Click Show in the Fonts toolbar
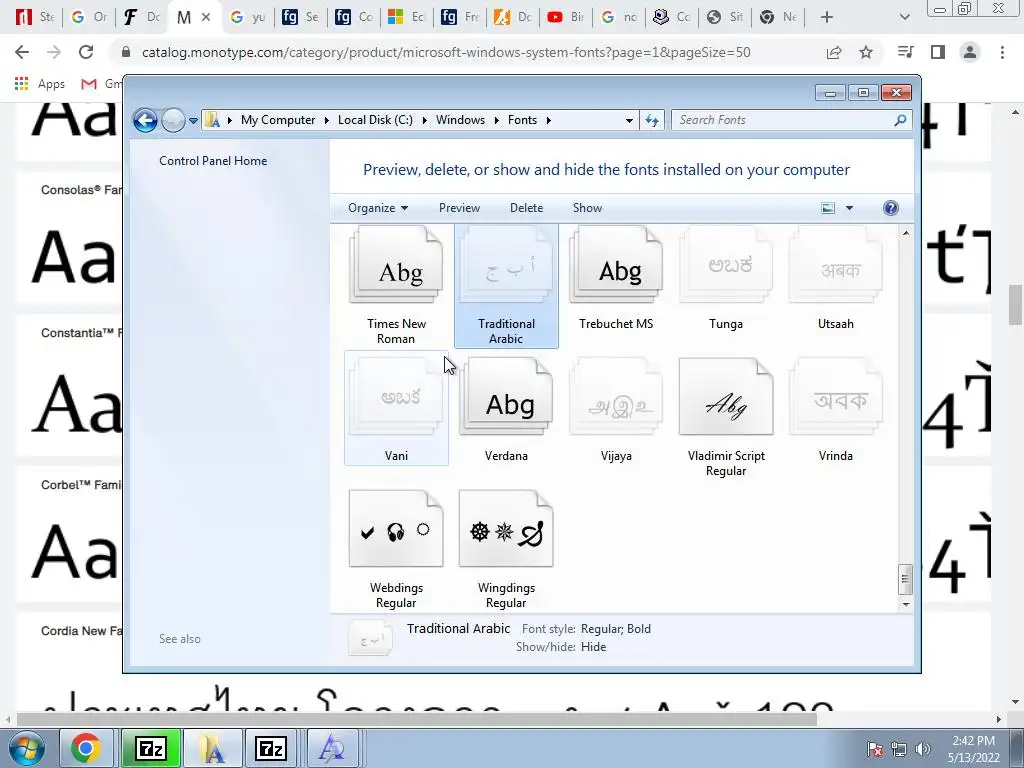Image resolution: width=1024 pixels, height=768 pixels. pos(587,208)
